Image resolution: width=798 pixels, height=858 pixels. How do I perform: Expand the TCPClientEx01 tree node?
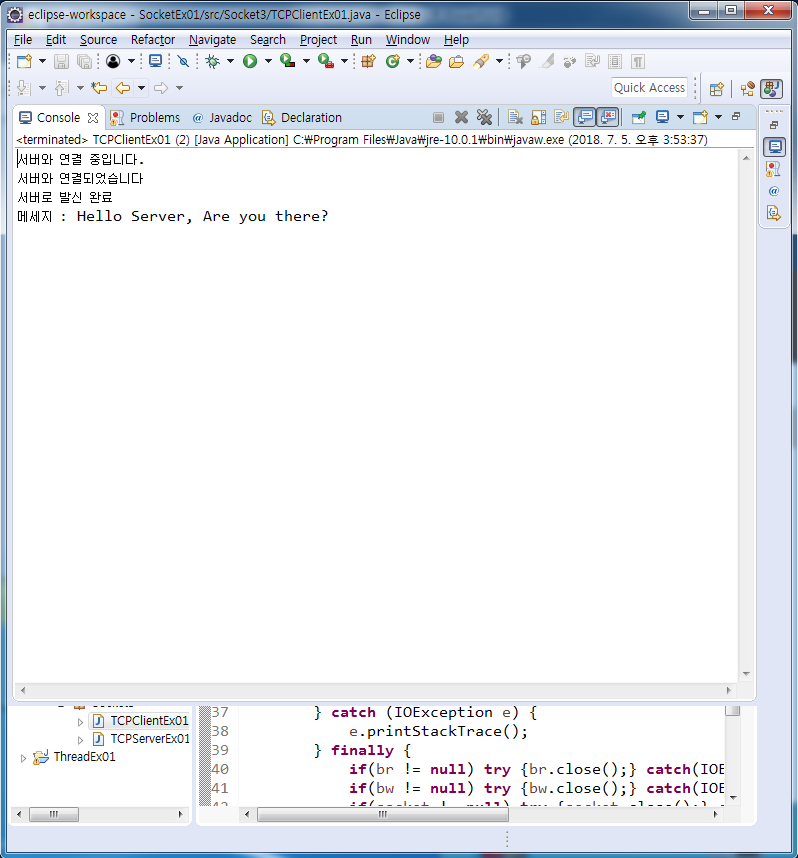80,722
